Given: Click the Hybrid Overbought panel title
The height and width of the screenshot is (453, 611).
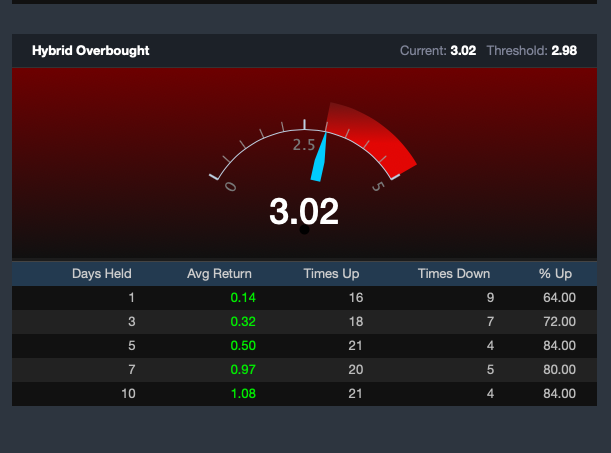Looking at the screenshot, I should (x=90, y=51).
